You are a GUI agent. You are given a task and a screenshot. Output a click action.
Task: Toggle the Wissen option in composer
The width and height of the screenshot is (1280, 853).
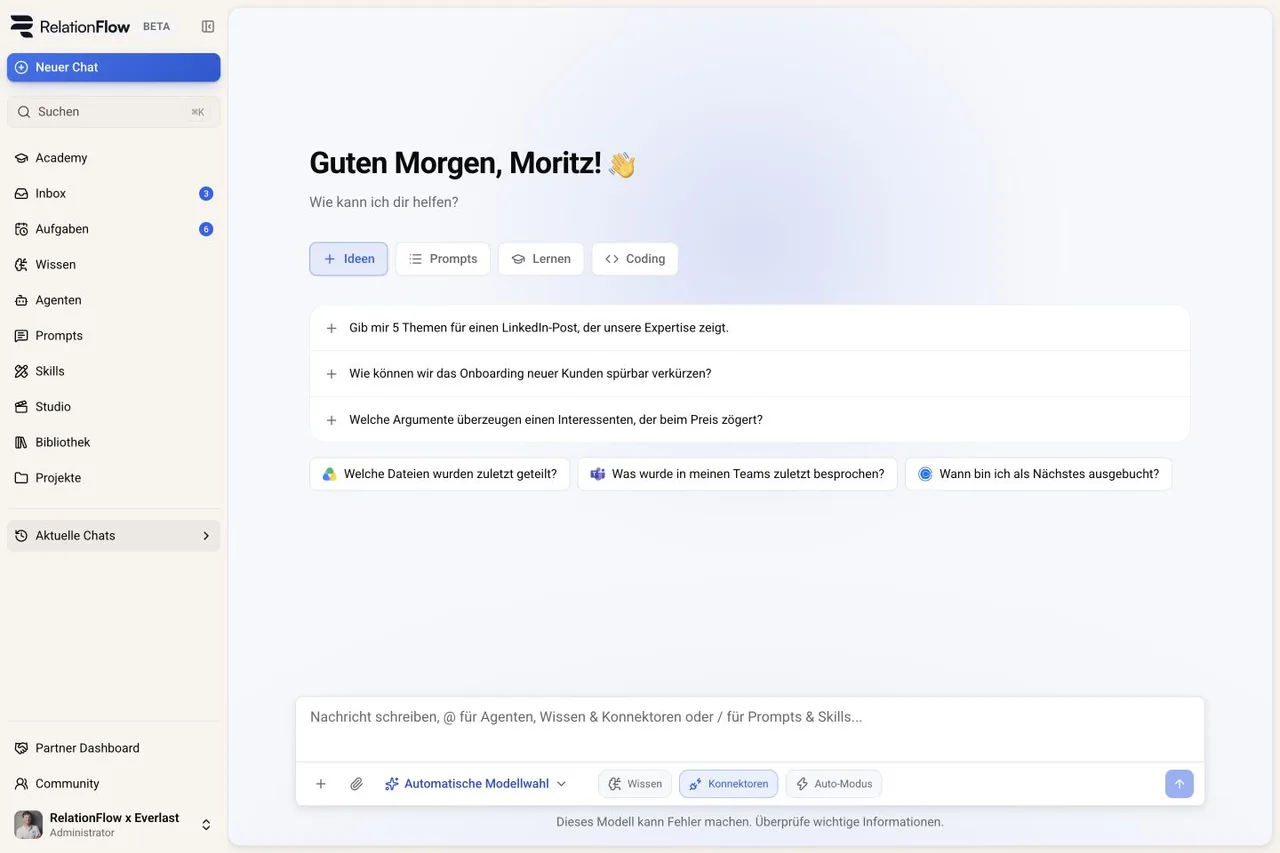[x=635, y=784]
